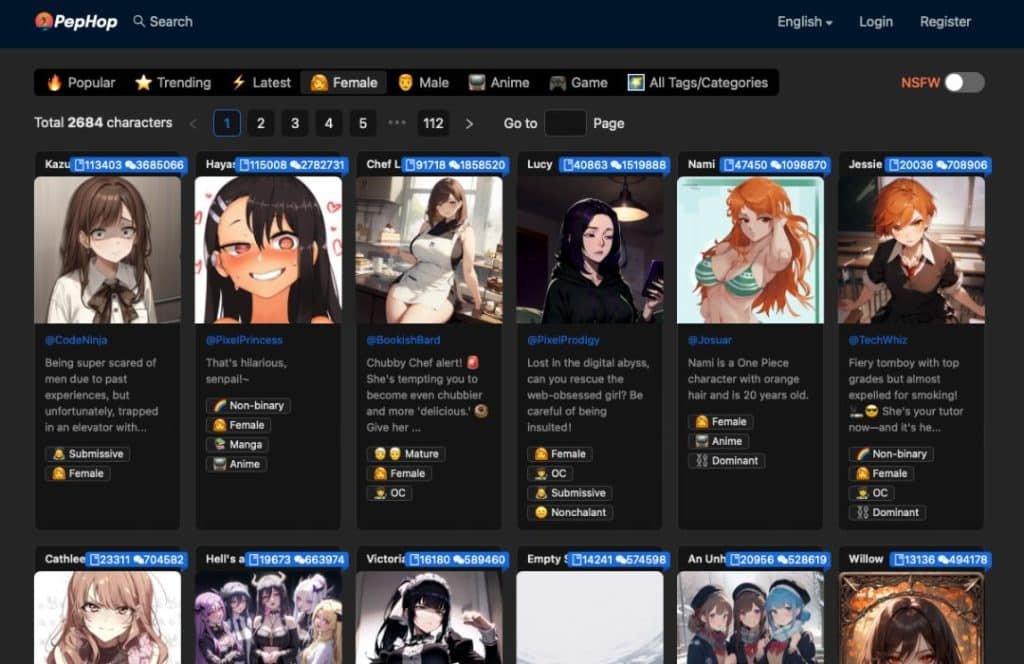Select the Popular tab
The height and width of the screenshot is (664, 1024).
81,83
